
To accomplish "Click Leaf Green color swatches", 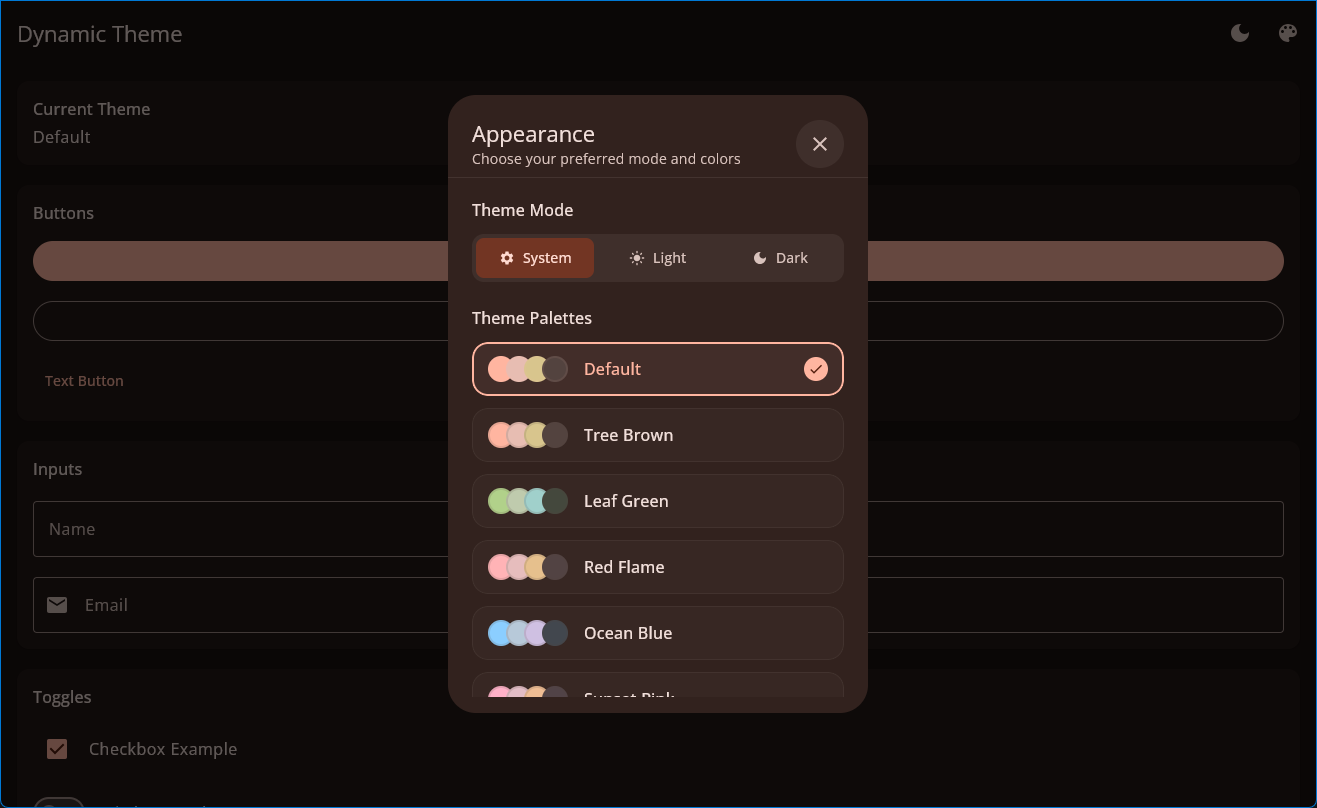I will pyautogui.click(x=528, y=501).
